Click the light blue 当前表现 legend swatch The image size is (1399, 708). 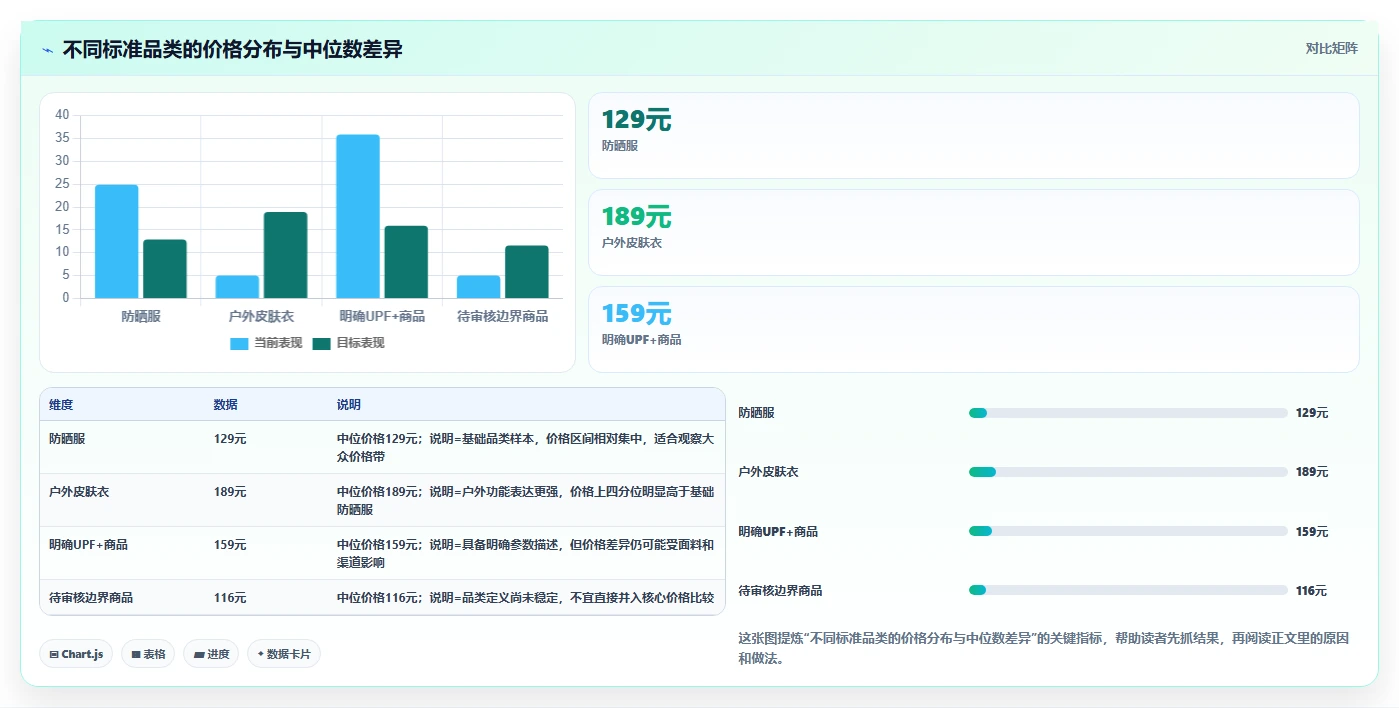[x=239, y=343]
